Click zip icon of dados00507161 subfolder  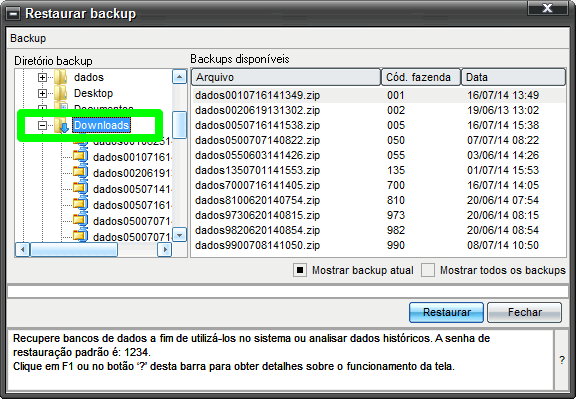[x=80, y=205]
